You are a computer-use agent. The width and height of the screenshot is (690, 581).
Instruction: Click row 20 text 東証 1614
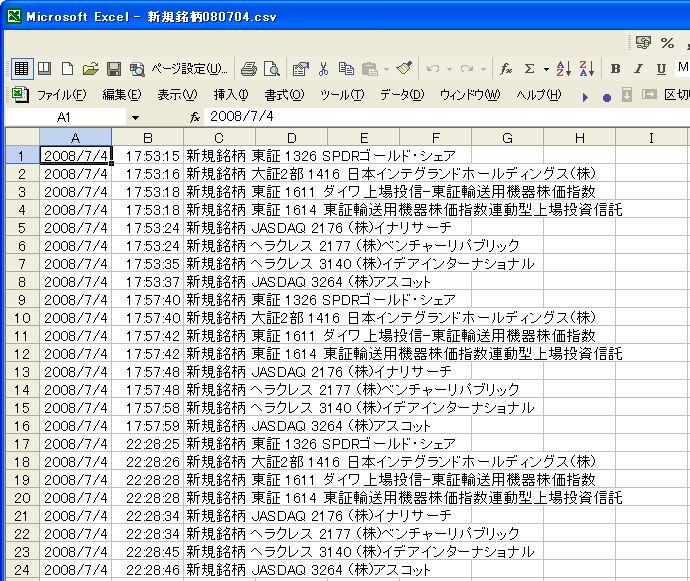284,498
